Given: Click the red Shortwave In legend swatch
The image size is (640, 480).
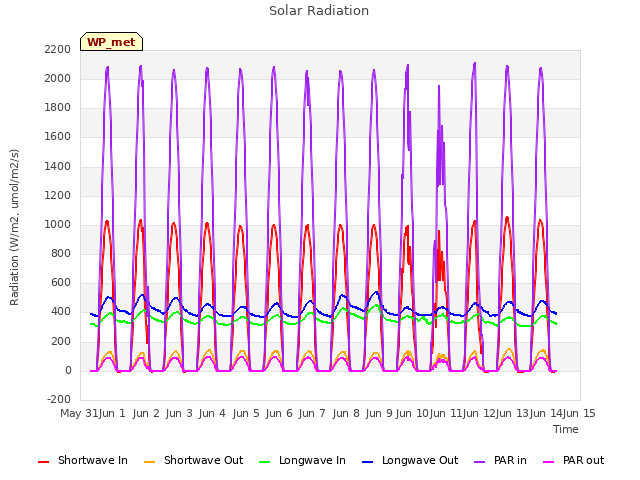Looking at the screenshot, I should [44, 462].
